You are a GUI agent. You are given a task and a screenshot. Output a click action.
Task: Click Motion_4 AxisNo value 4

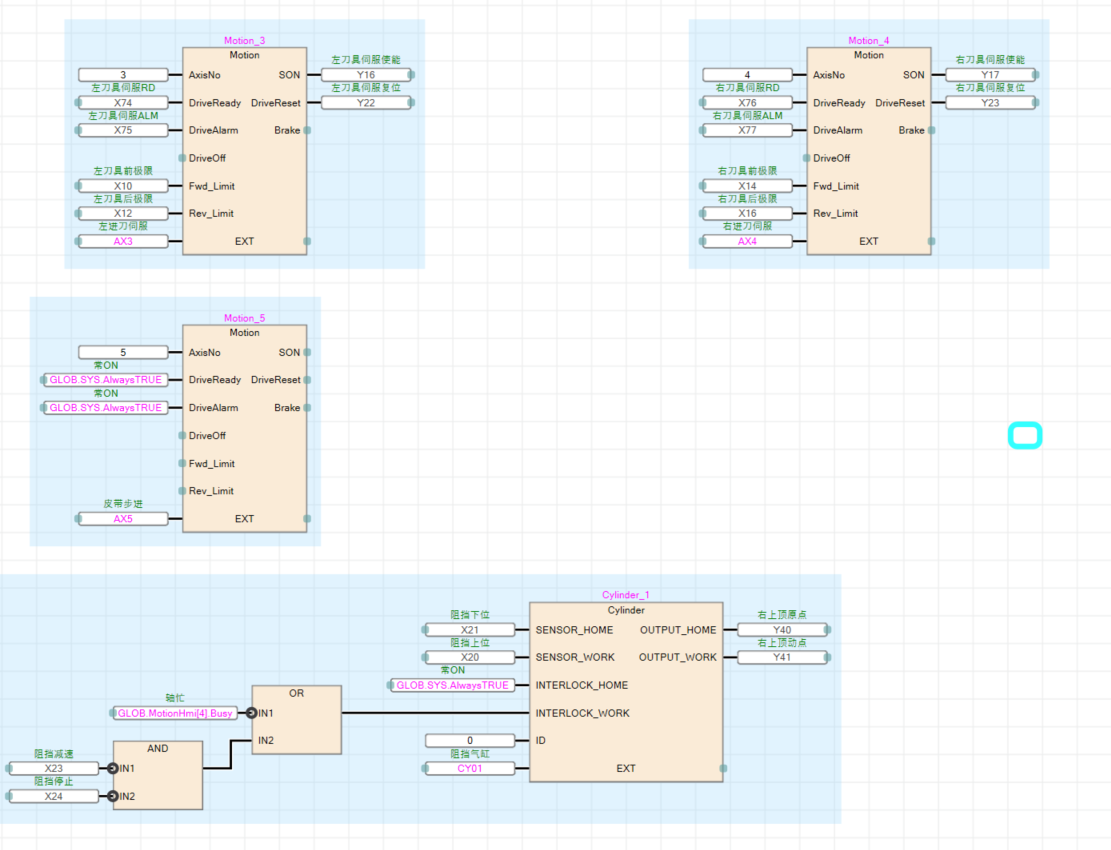[747, 75]
